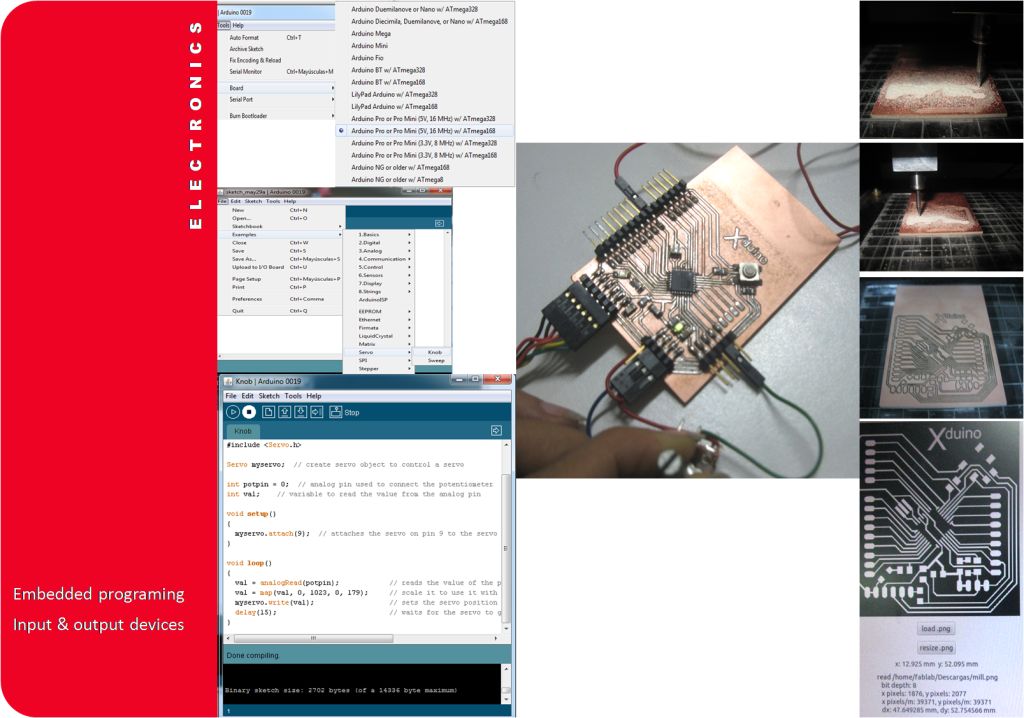Viewport: 1024px width, 718px height.
Task: Click the resize .png button
Action: pos(936,648)
